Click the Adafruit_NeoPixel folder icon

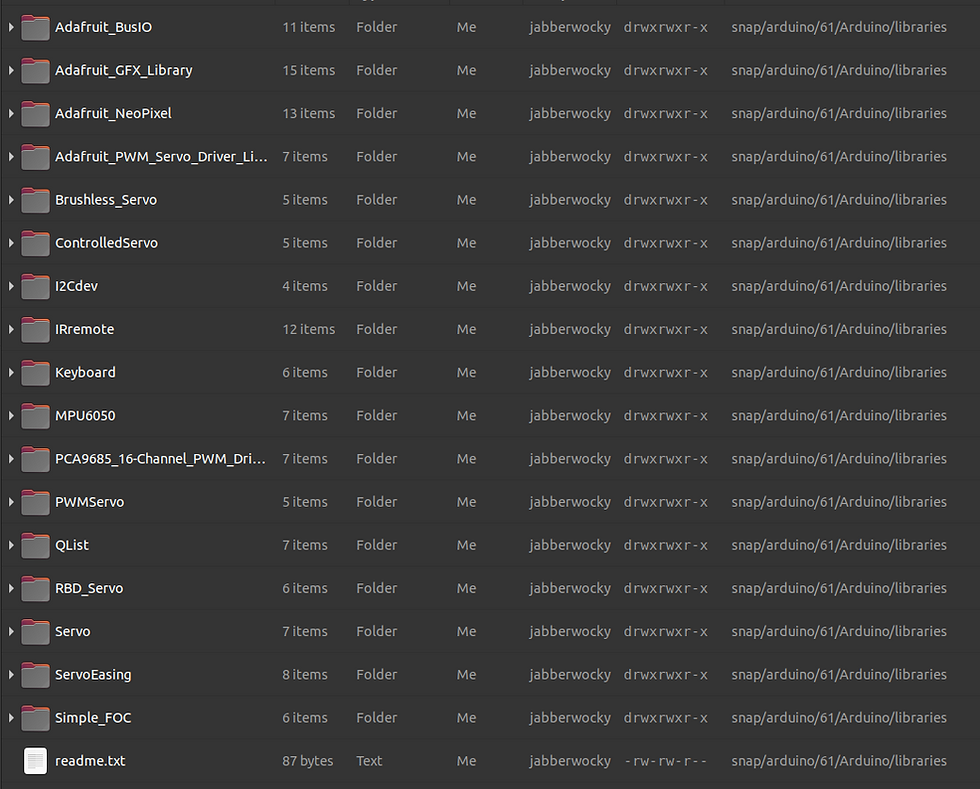(x=35, y=114)
